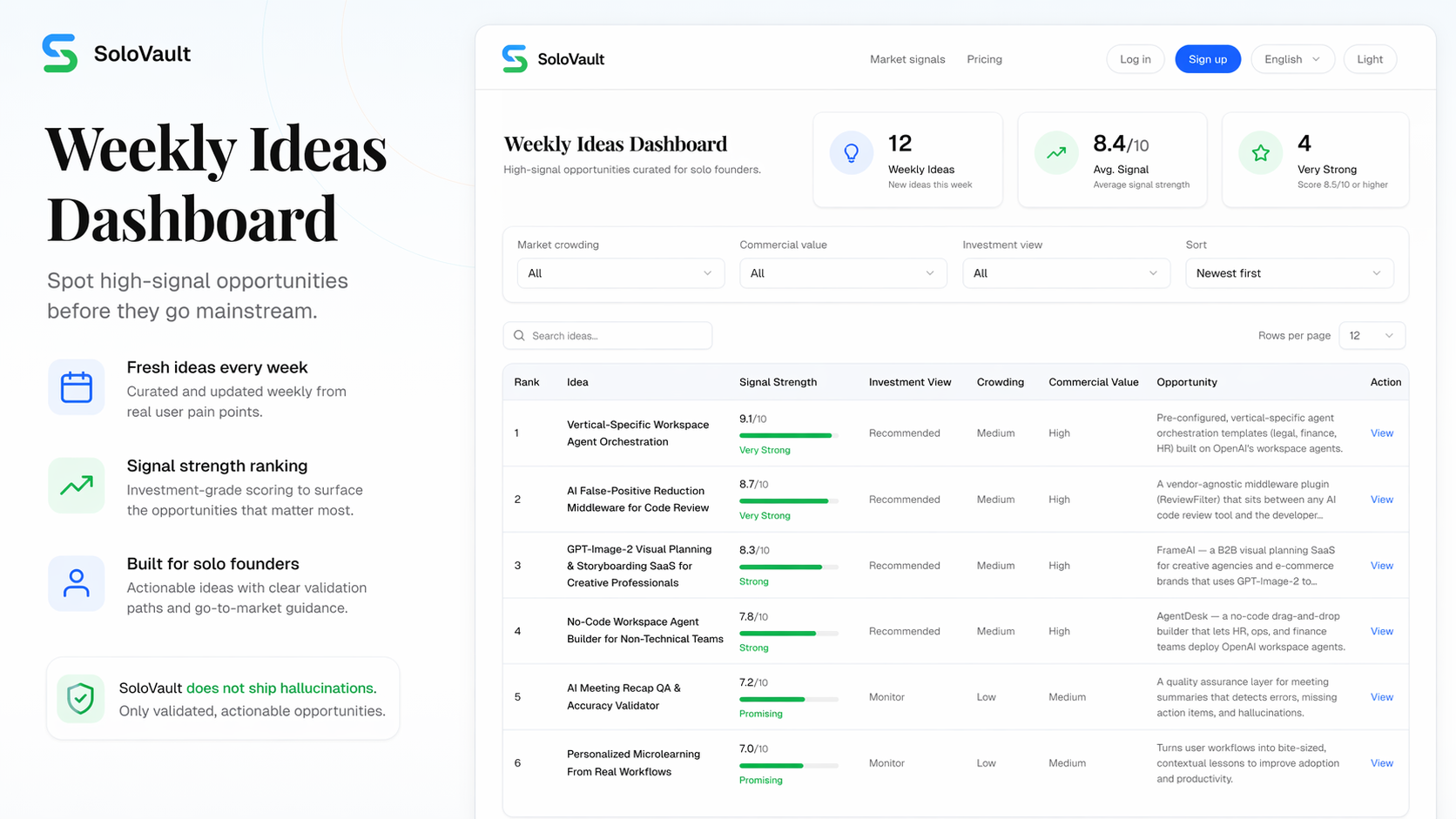Viewport: 1456px width, 819px height.
Task: Click the 8.4/10 Avg. Signal stat card
Action: coord(1112,160)
